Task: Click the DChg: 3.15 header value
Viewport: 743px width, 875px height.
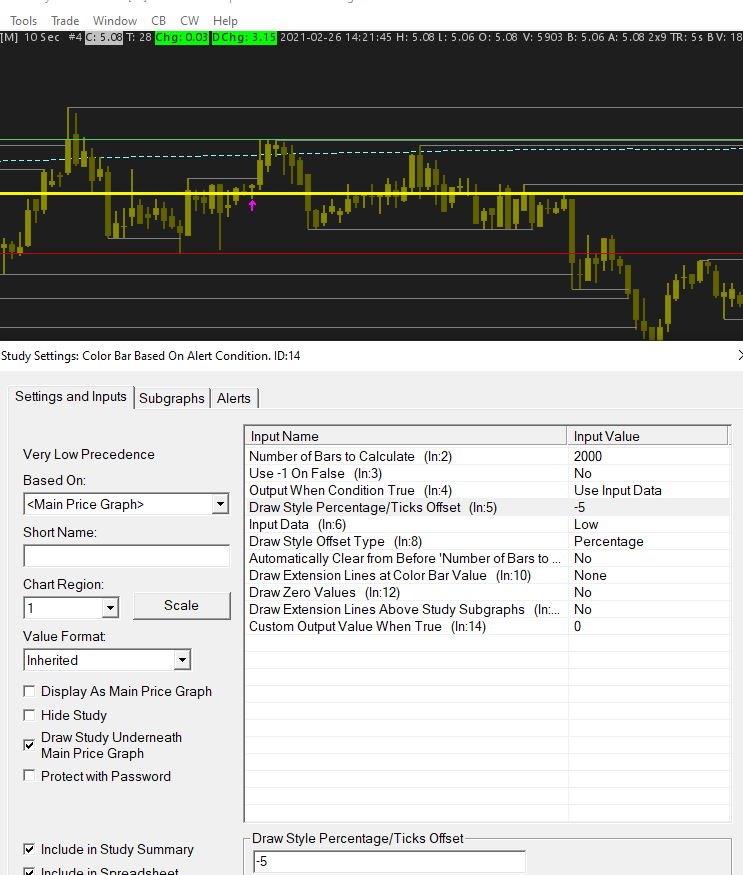Action: tap(244, 37)
